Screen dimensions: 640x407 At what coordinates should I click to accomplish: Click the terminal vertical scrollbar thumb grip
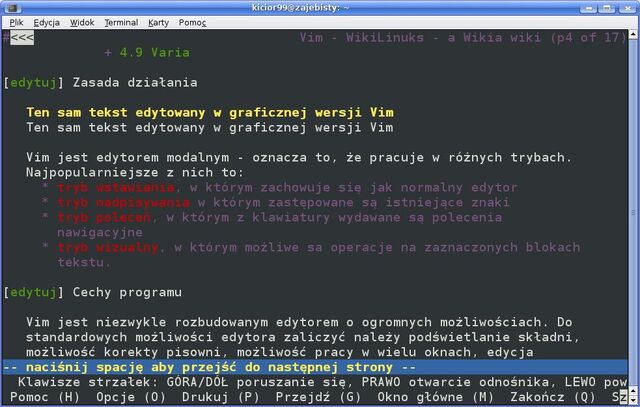click(x=633, y=212)
